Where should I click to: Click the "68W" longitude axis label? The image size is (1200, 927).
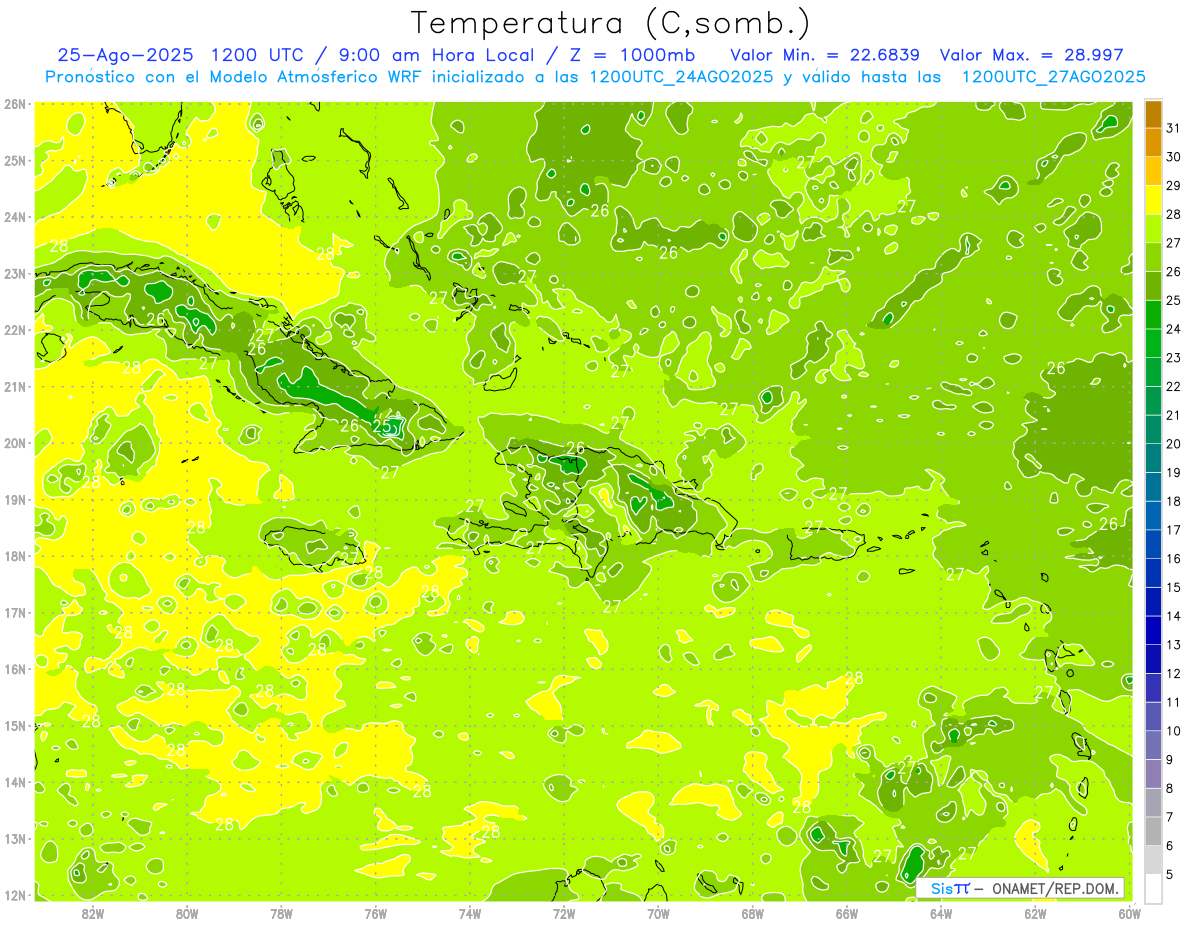753,913
